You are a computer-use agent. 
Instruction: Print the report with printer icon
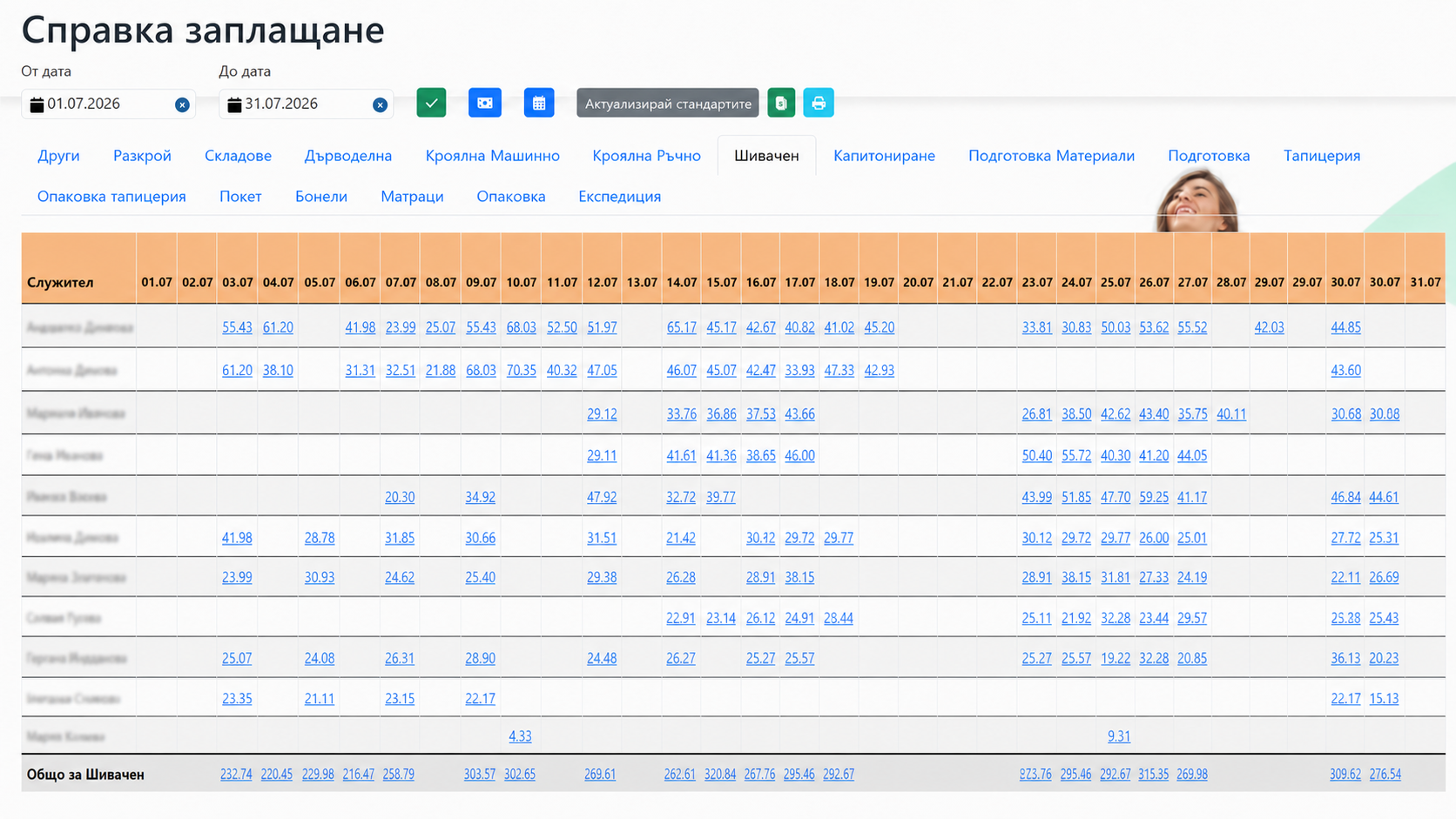tap(819, 103)
